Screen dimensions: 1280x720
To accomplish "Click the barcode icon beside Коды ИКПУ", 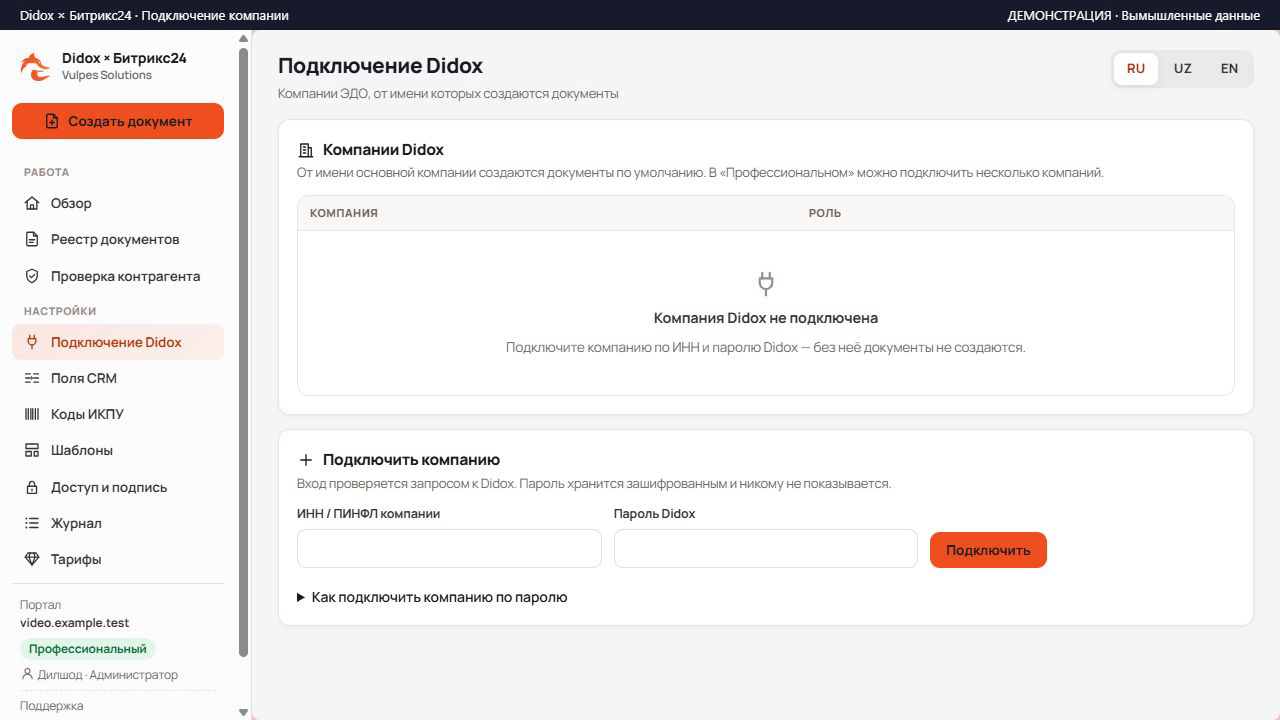I will tap(32, 414).
